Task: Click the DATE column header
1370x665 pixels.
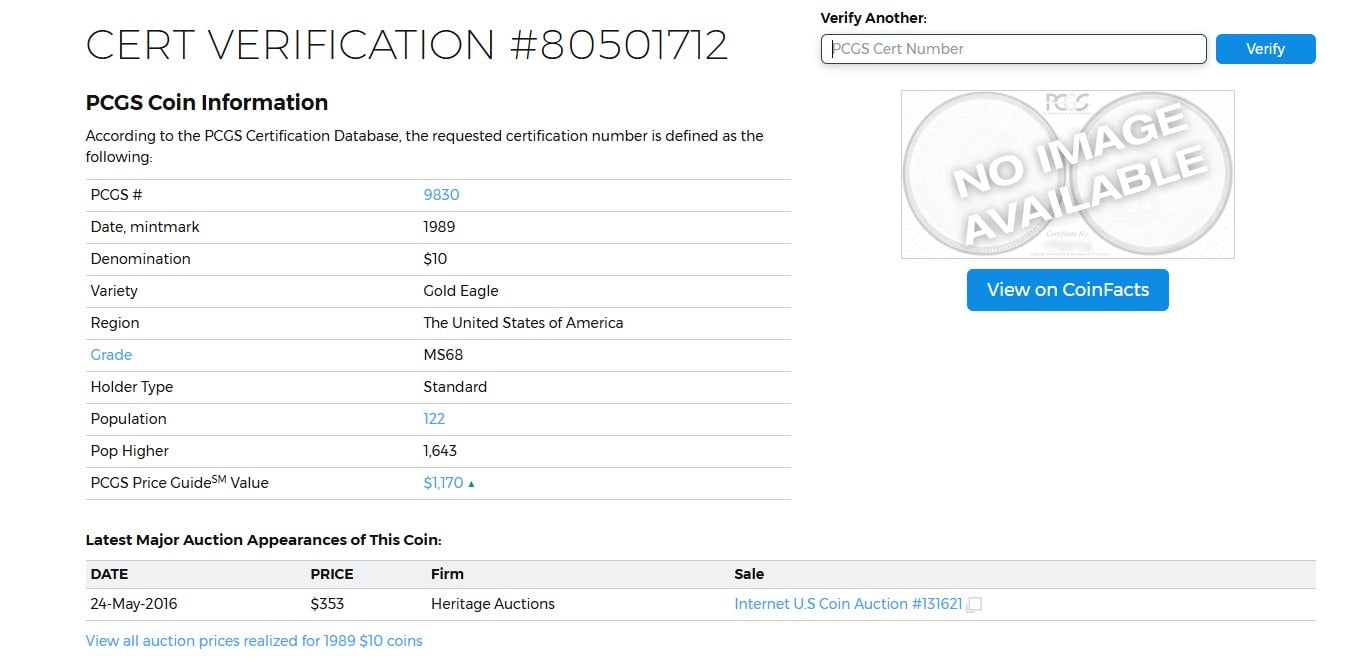Action: point(109,574)
